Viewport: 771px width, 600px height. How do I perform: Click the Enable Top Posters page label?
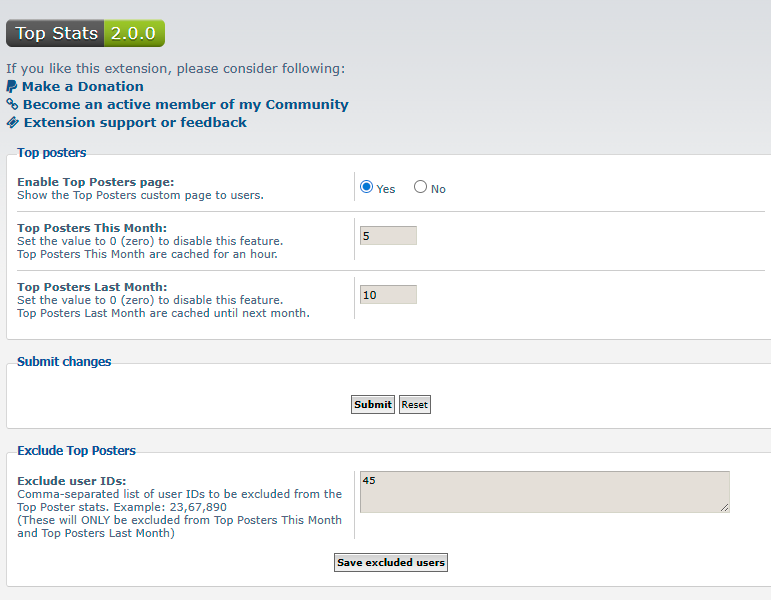pos(96,182)
